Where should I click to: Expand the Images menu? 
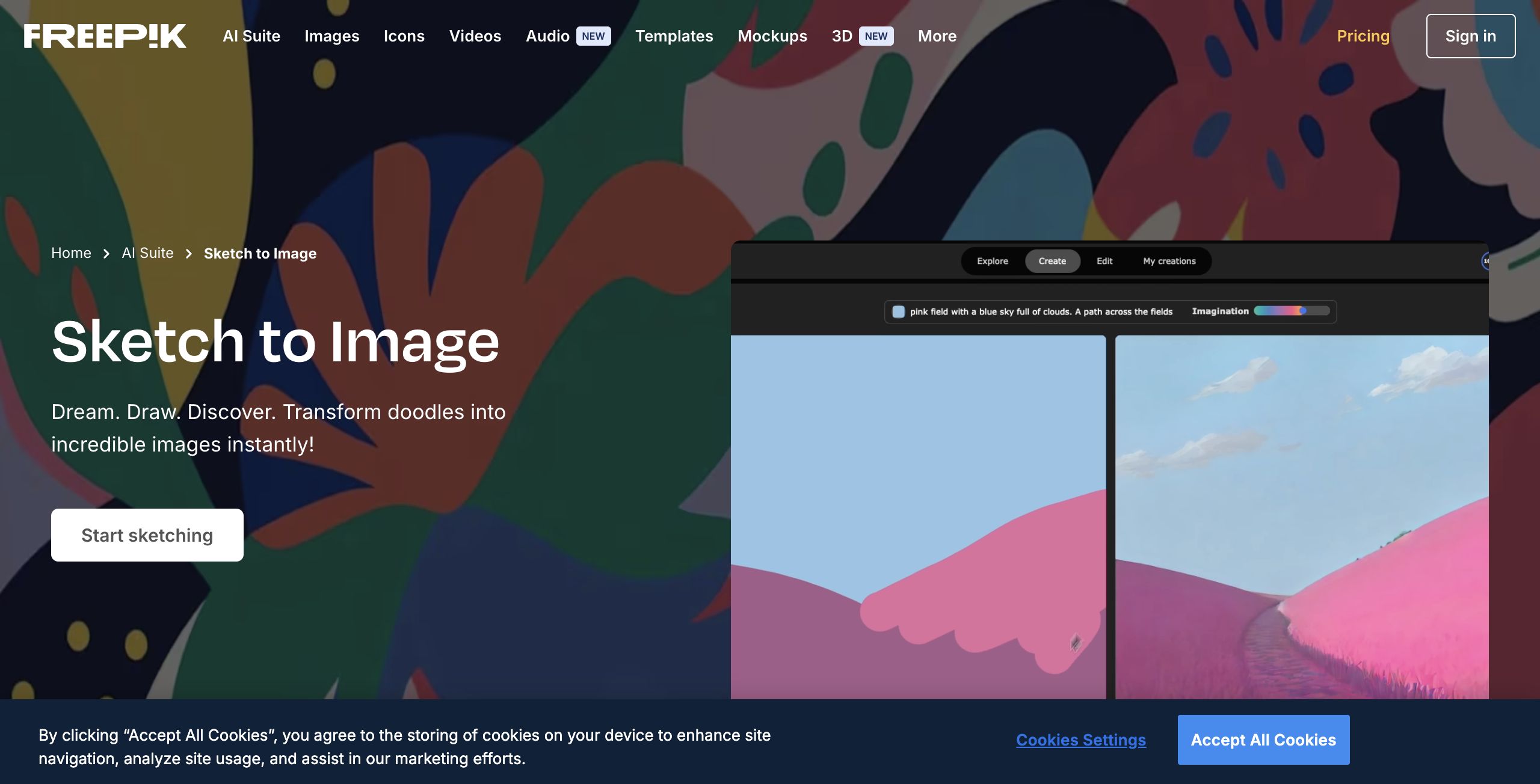pyautogui.click(x=331, y=36)
